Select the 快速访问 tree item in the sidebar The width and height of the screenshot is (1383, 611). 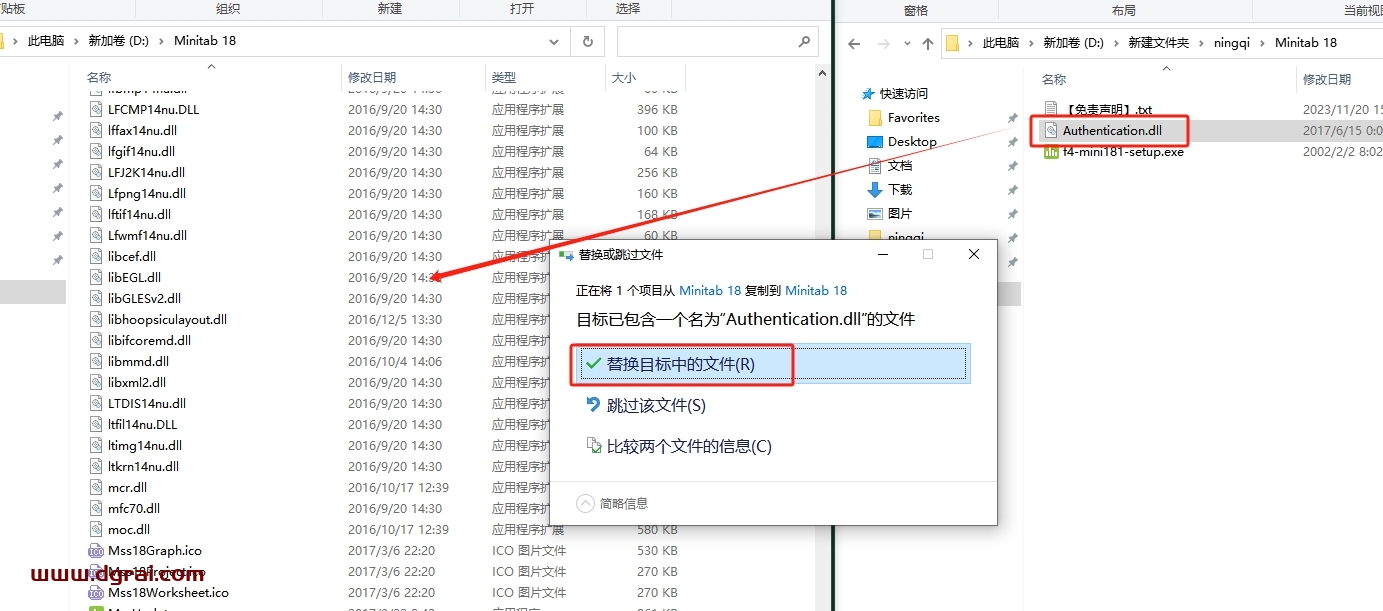coord(904,93)
